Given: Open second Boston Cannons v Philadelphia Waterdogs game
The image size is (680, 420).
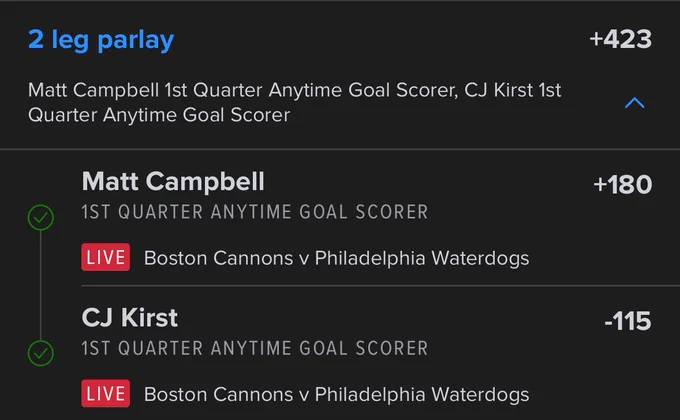Looking at the screenshot, I should [337, 394].
